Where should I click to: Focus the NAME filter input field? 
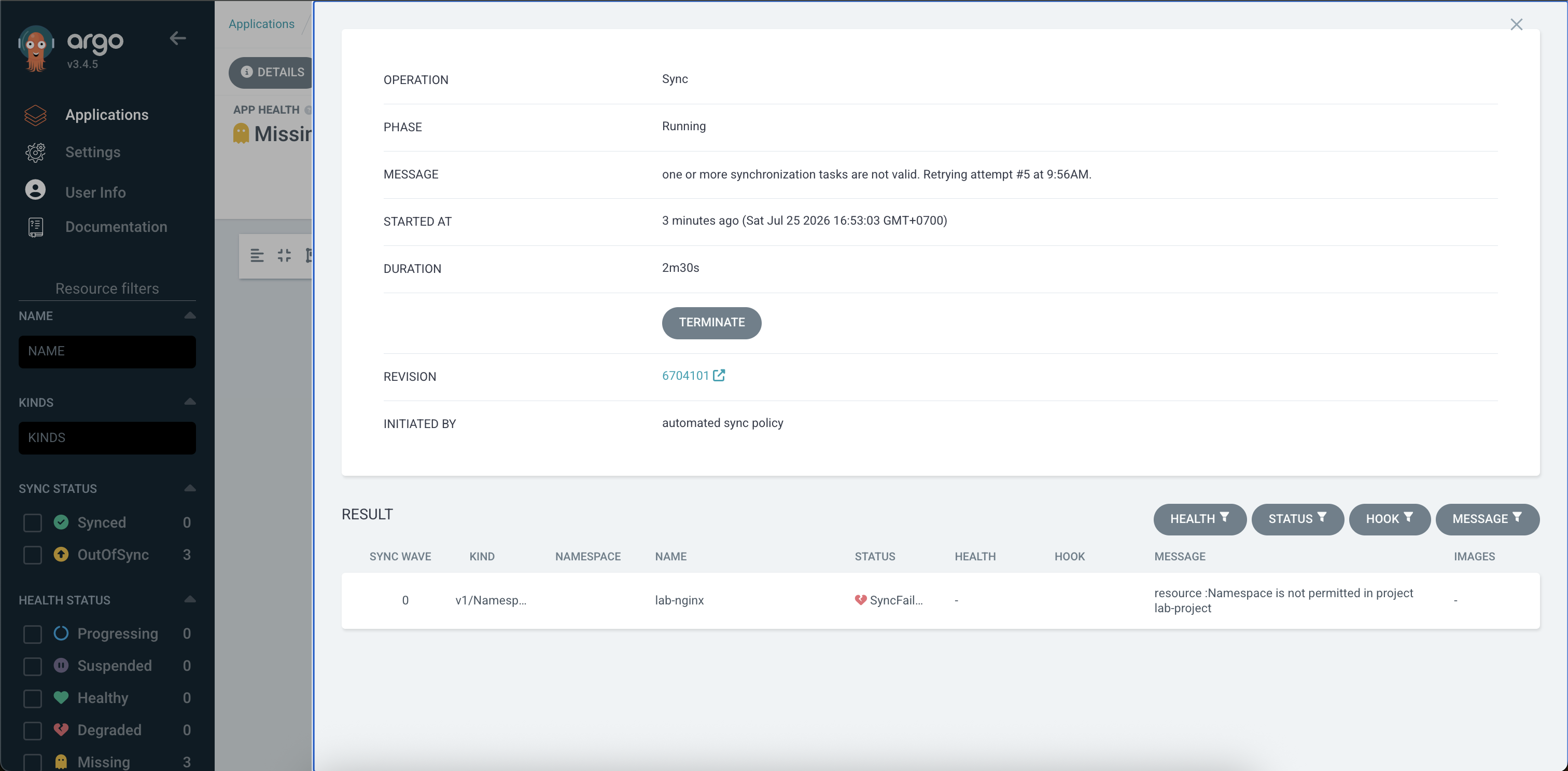point(107,351)
